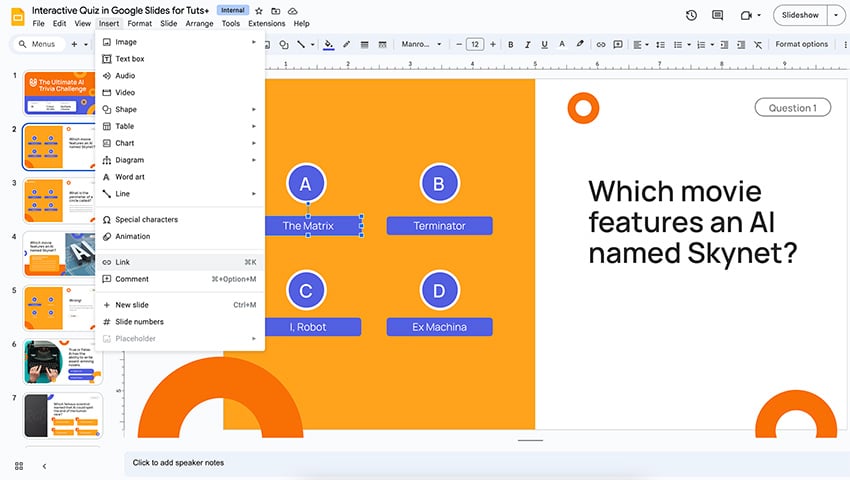Open the comments panel icon

[x=719, y=15]
